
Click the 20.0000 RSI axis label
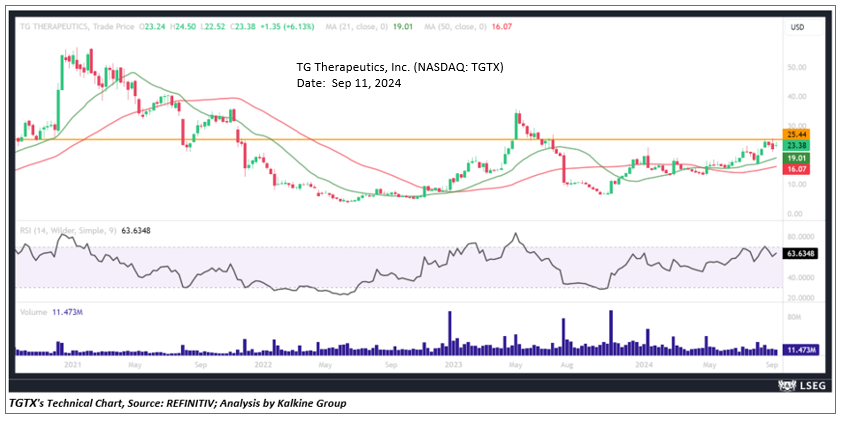coord(801,297)
